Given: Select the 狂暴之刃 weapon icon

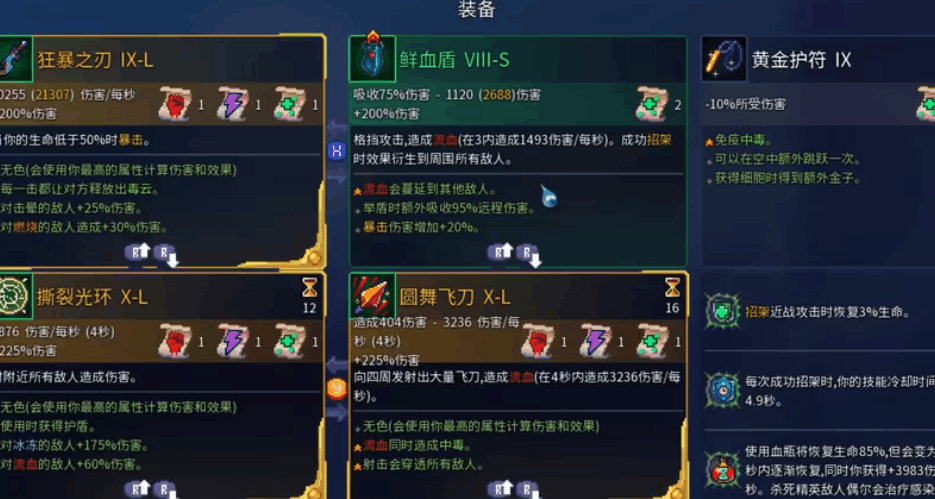Looking at the screenshot, I should 16,59.
